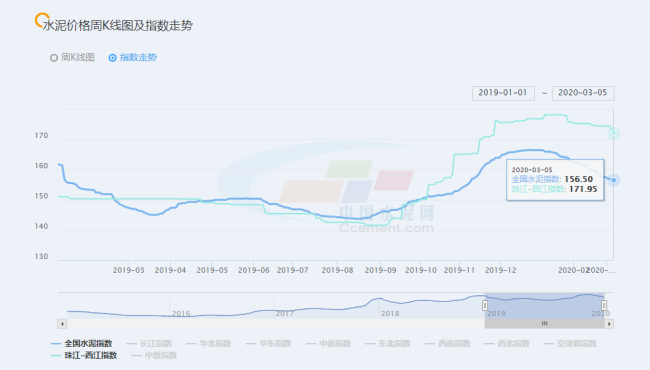Click the 2016 label in overview timeline
650x370 pixels.
(x=181, y=314)
